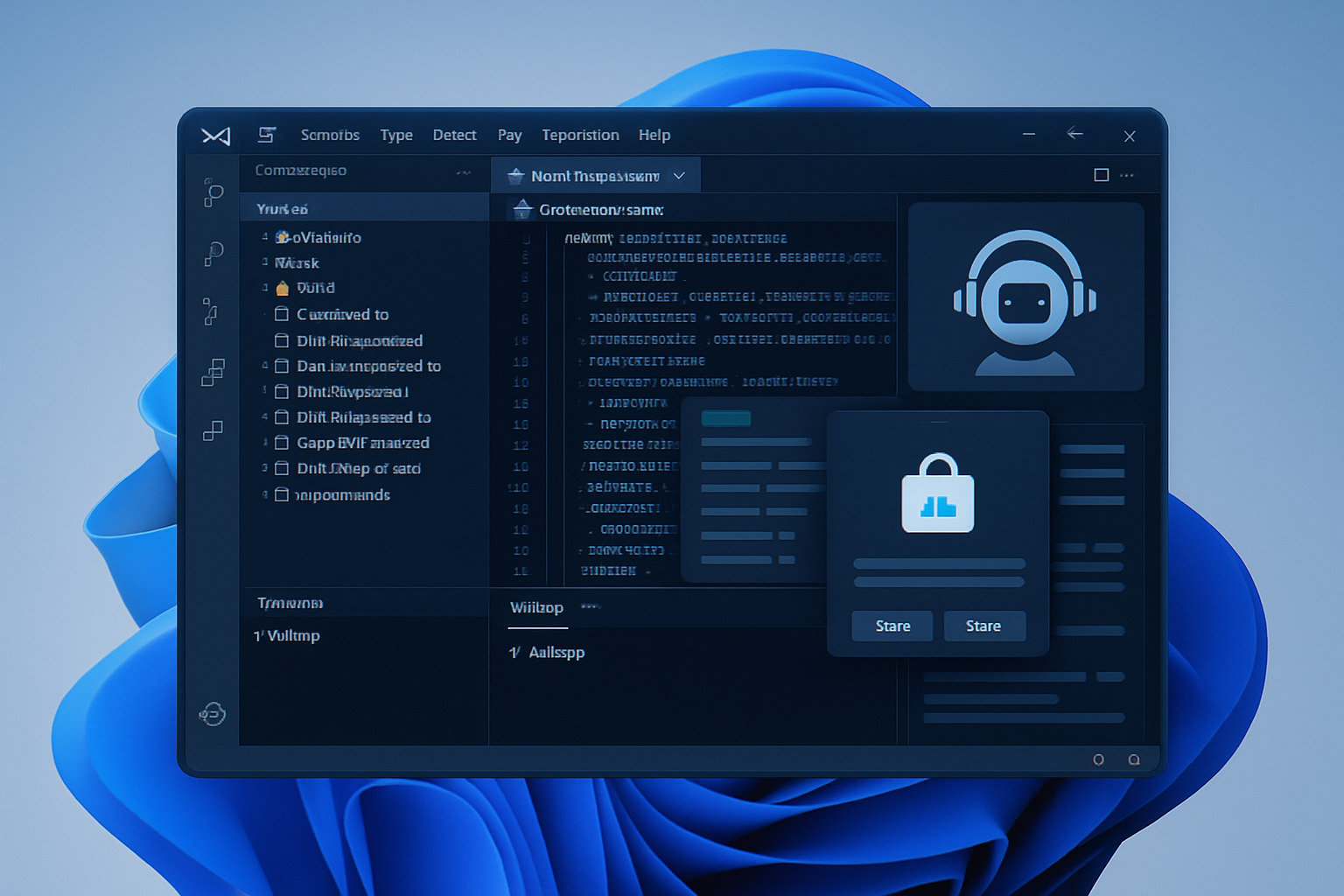Click the S-shaped icon beside the app logo
Image resolution: width=1344 pixels, height=896 pixels.
(267, 135)
